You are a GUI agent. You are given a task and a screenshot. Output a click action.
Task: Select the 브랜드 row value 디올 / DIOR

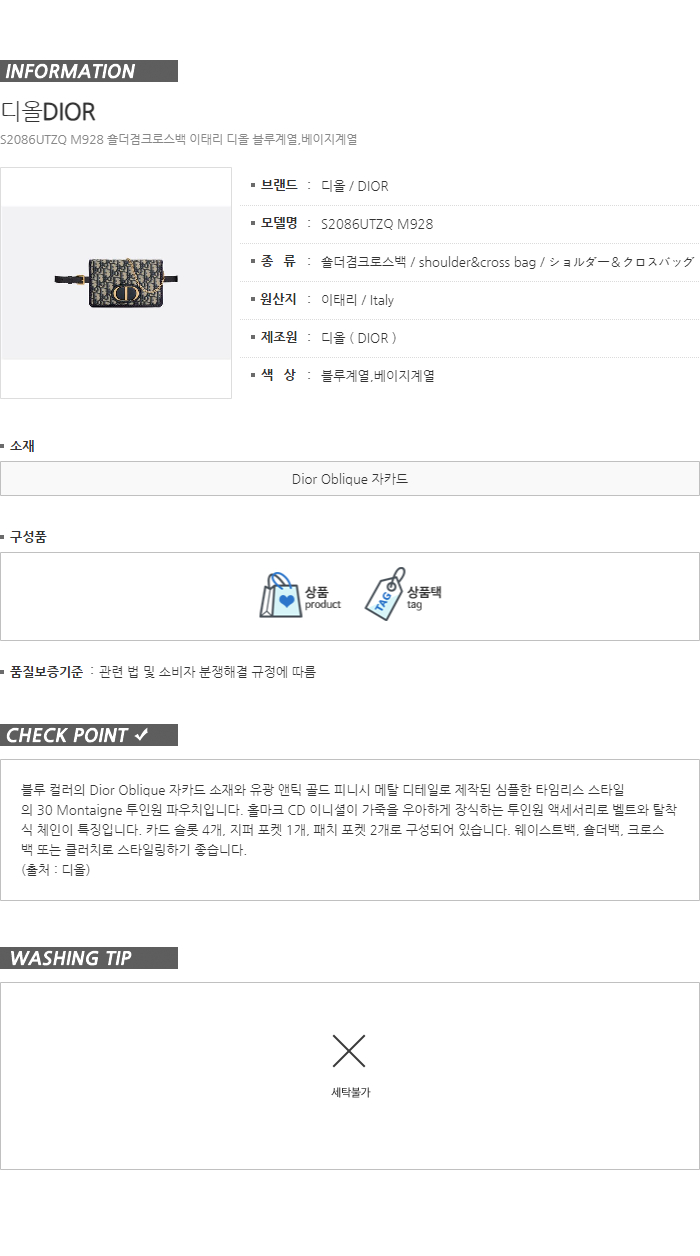[355, 186]
